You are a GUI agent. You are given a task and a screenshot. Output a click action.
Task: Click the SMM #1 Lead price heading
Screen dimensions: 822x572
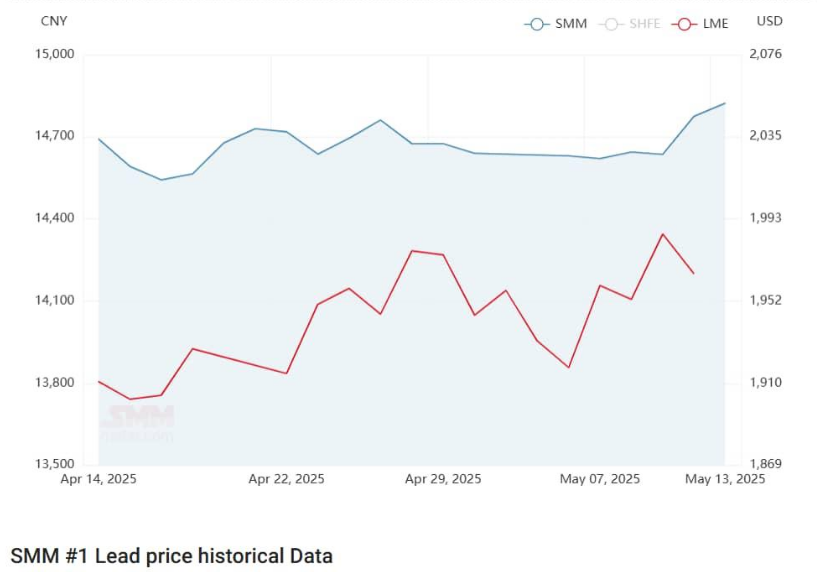pyautogui.click(x=171, y=556)
